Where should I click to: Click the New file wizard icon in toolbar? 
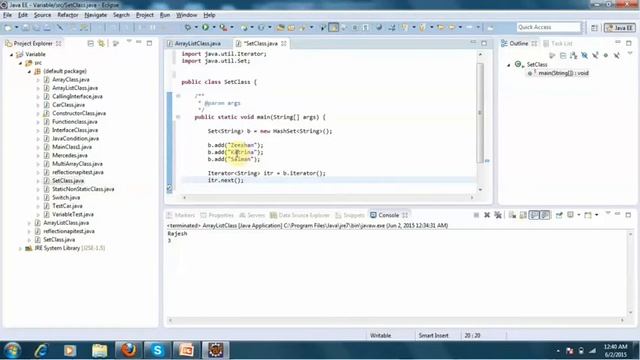click(8, 28)
